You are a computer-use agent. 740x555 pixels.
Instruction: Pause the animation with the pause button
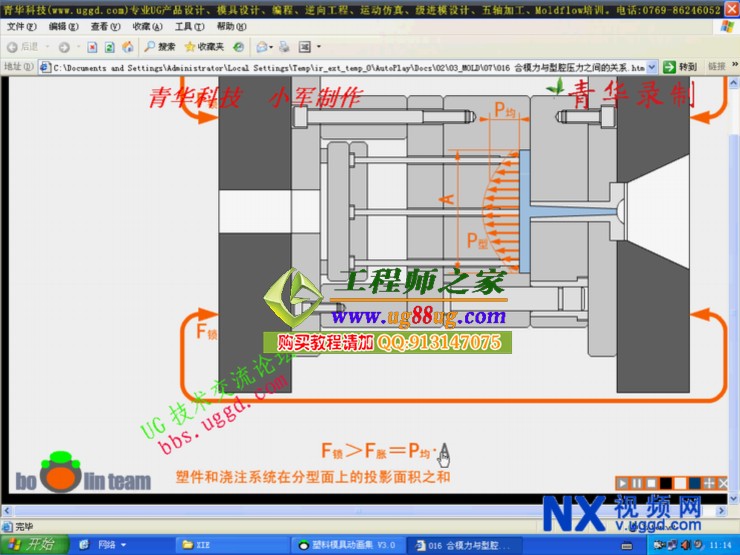(637, 483)
